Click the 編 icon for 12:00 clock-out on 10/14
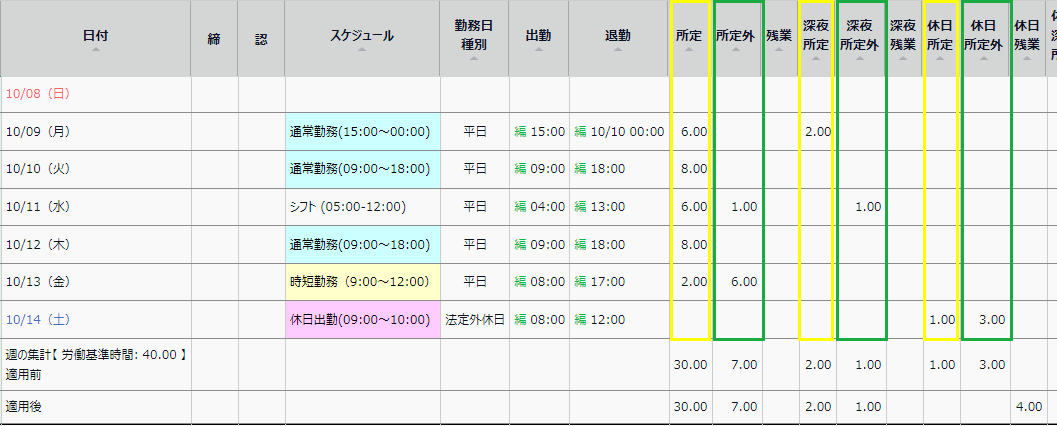The width and height of the screenshot is (1057, 426). (x=580, y=320)
